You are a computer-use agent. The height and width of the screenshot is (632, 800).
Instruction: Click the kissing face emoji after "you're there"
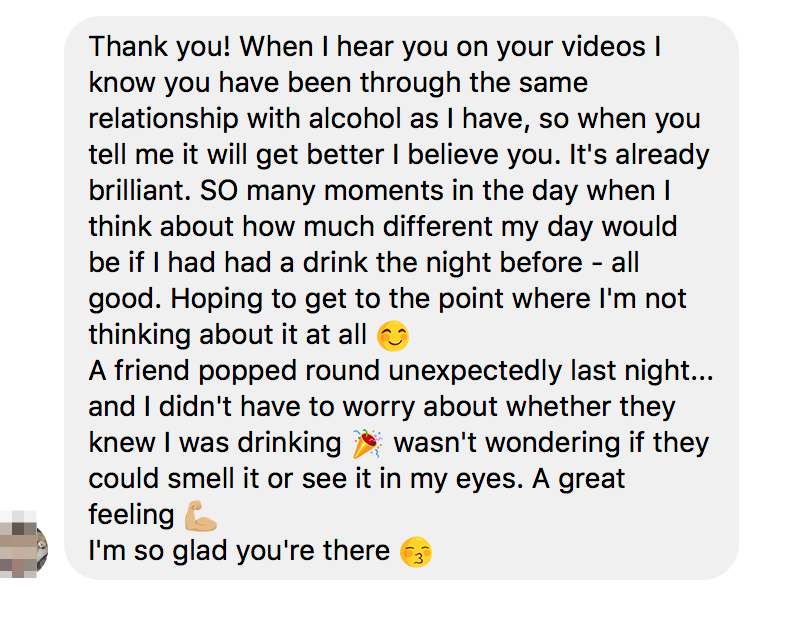[416, 552]
